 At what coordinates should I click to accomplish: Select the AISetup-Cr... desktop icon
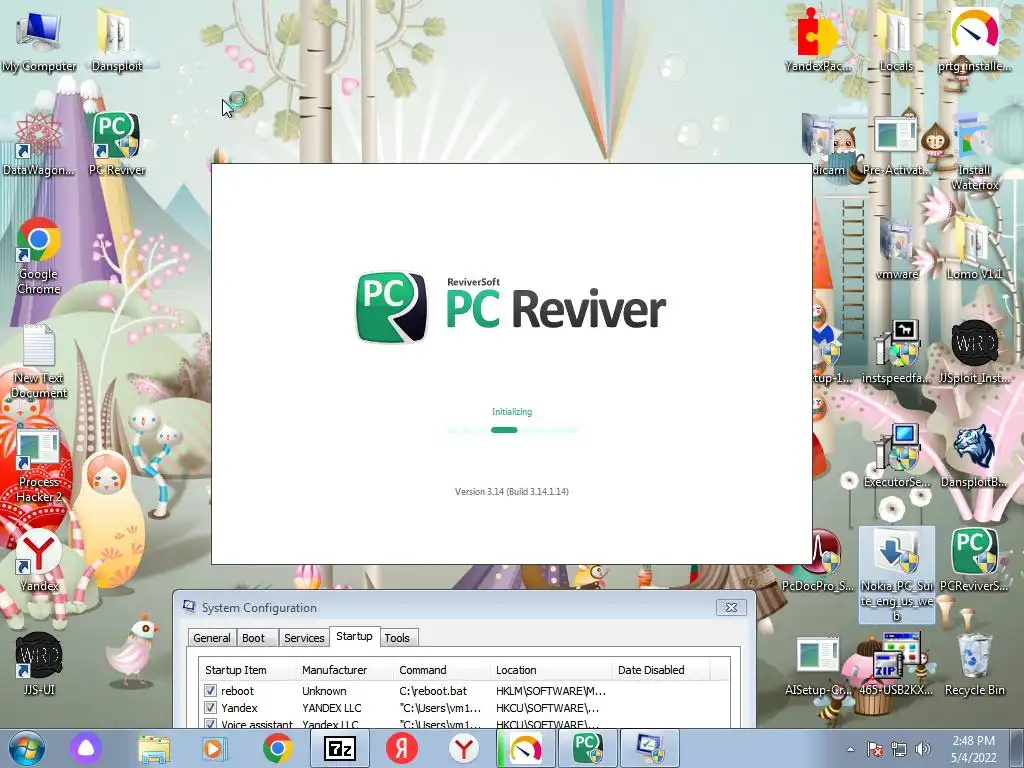coord(818,664)
